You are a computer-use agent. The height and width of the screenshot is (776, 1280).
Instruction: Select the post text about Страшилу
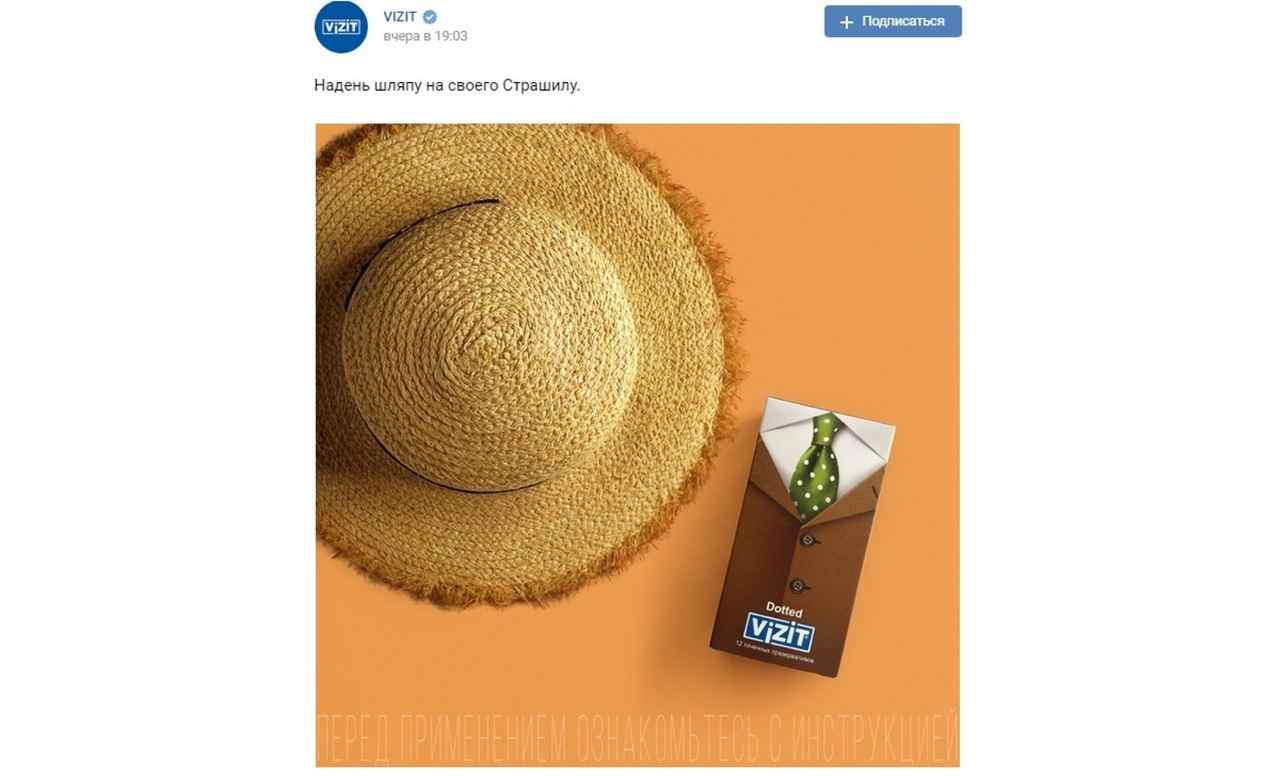[x=447, y=86]
